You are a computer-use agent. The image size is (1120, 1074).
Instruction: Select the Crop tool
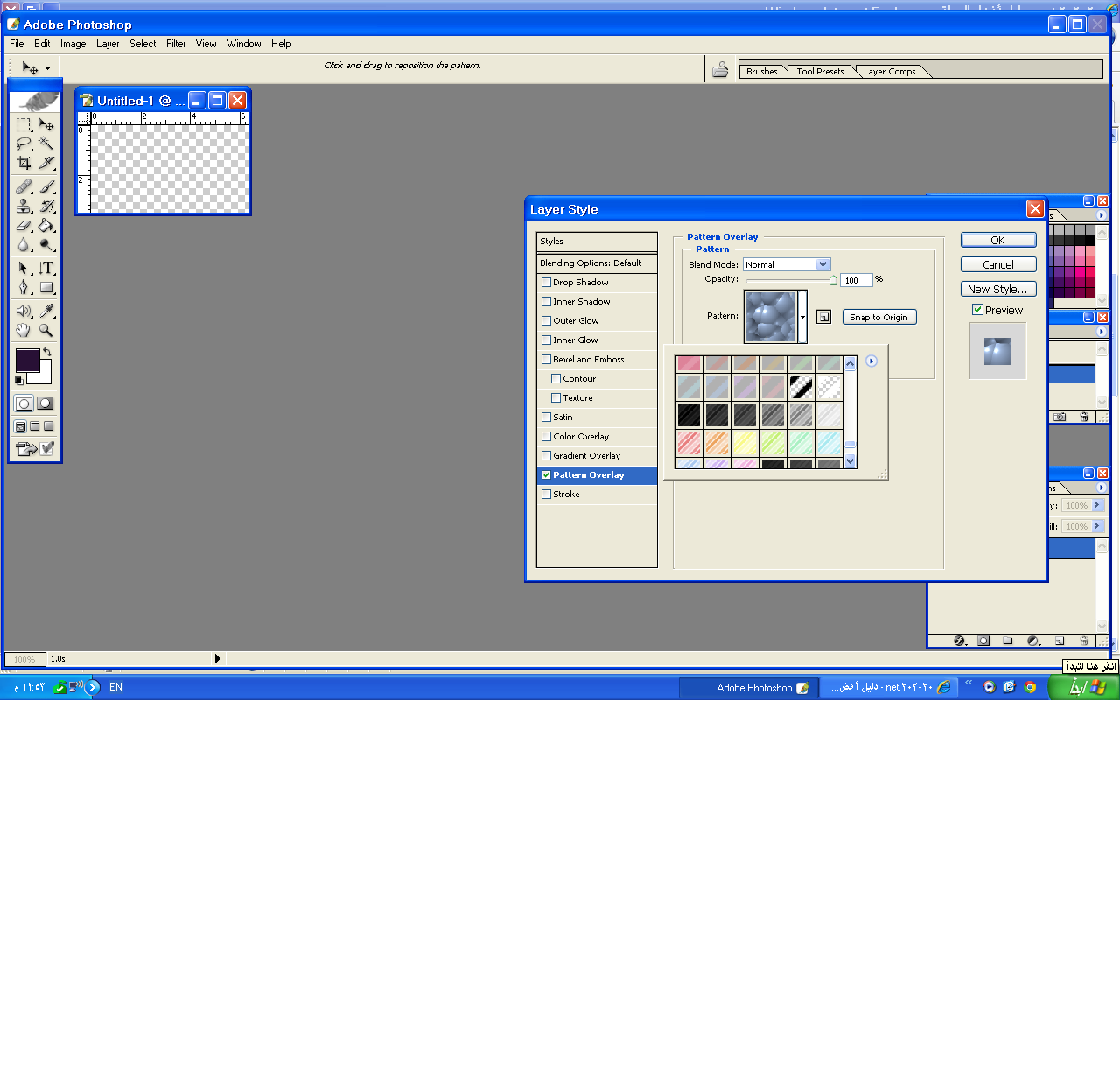pyautogui.click(x=24, y=163)
